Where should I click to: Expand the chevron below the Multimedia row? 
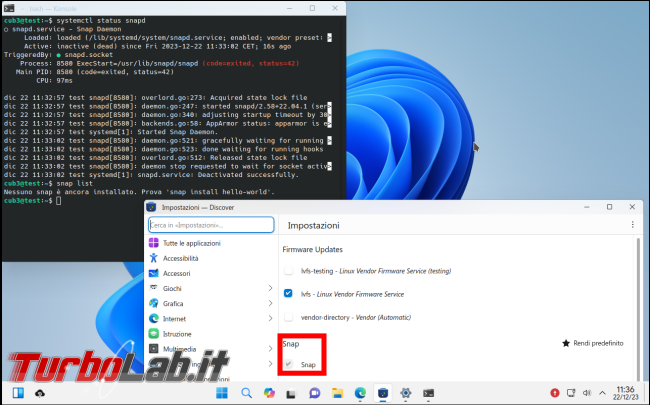[x=270, y=364]
